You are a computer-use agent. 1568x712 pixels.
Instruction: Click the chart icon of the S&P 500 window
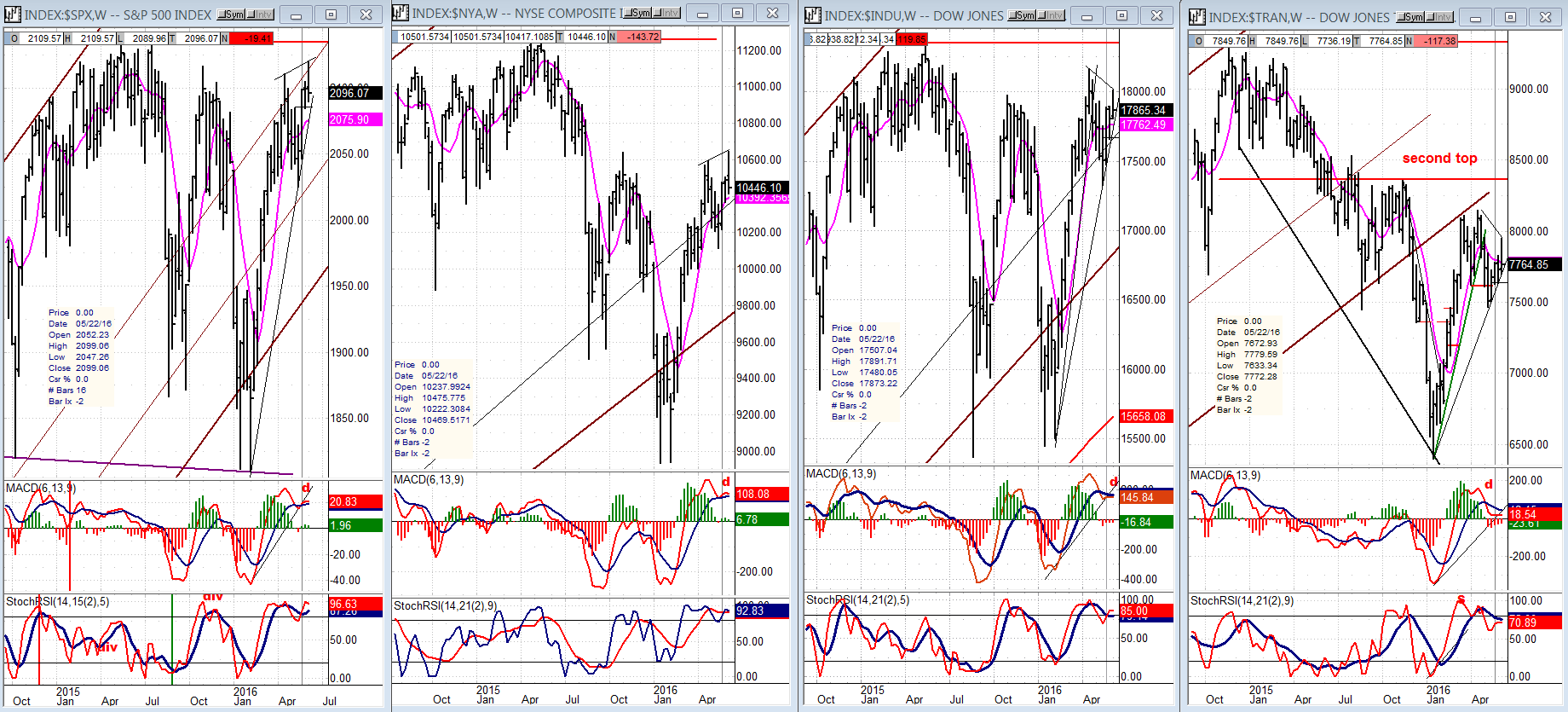(13, 14)
